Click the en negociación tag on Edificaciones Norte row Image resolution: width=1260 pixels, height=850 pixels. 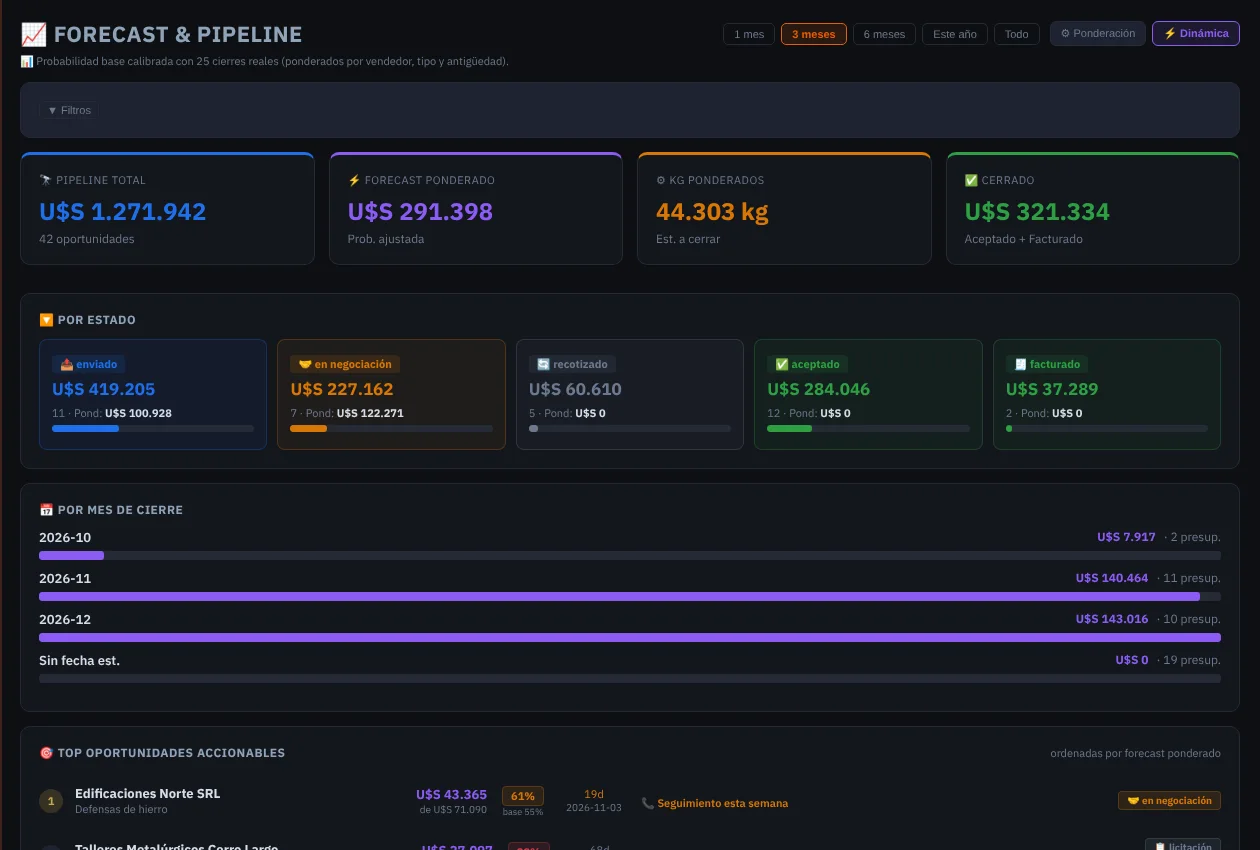tap(1169, 801)
